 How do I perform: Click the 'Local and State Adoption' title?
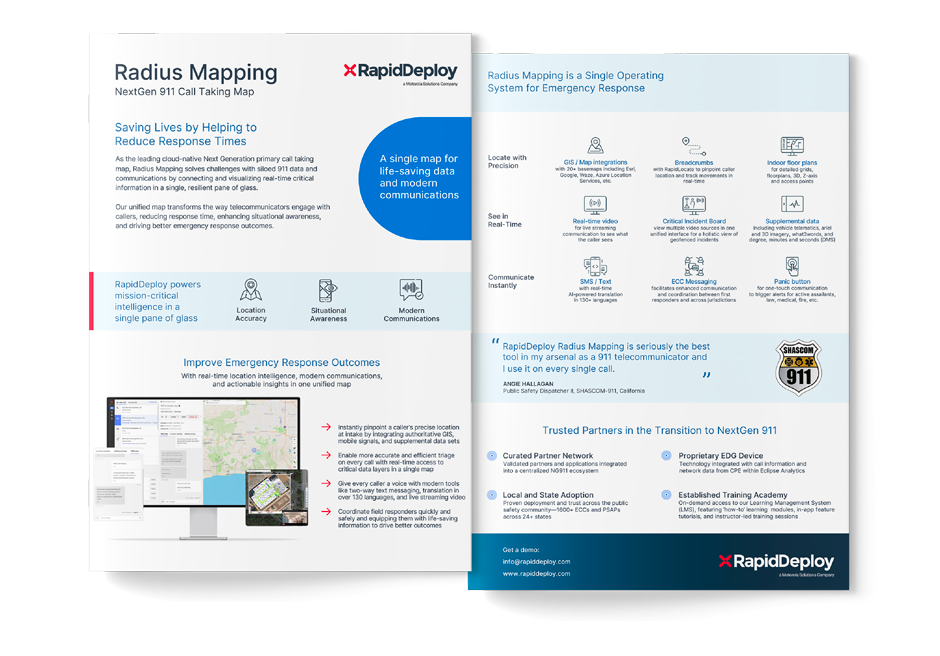[x=548, y=495]
